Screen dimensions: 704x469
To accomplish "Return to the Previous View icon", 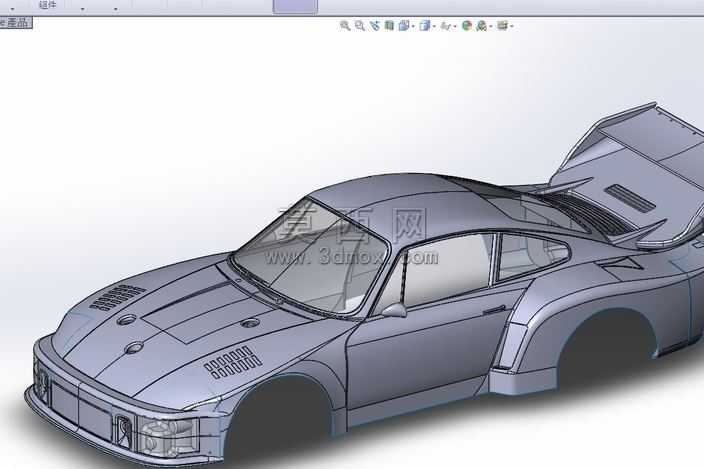I will point(375,26).
